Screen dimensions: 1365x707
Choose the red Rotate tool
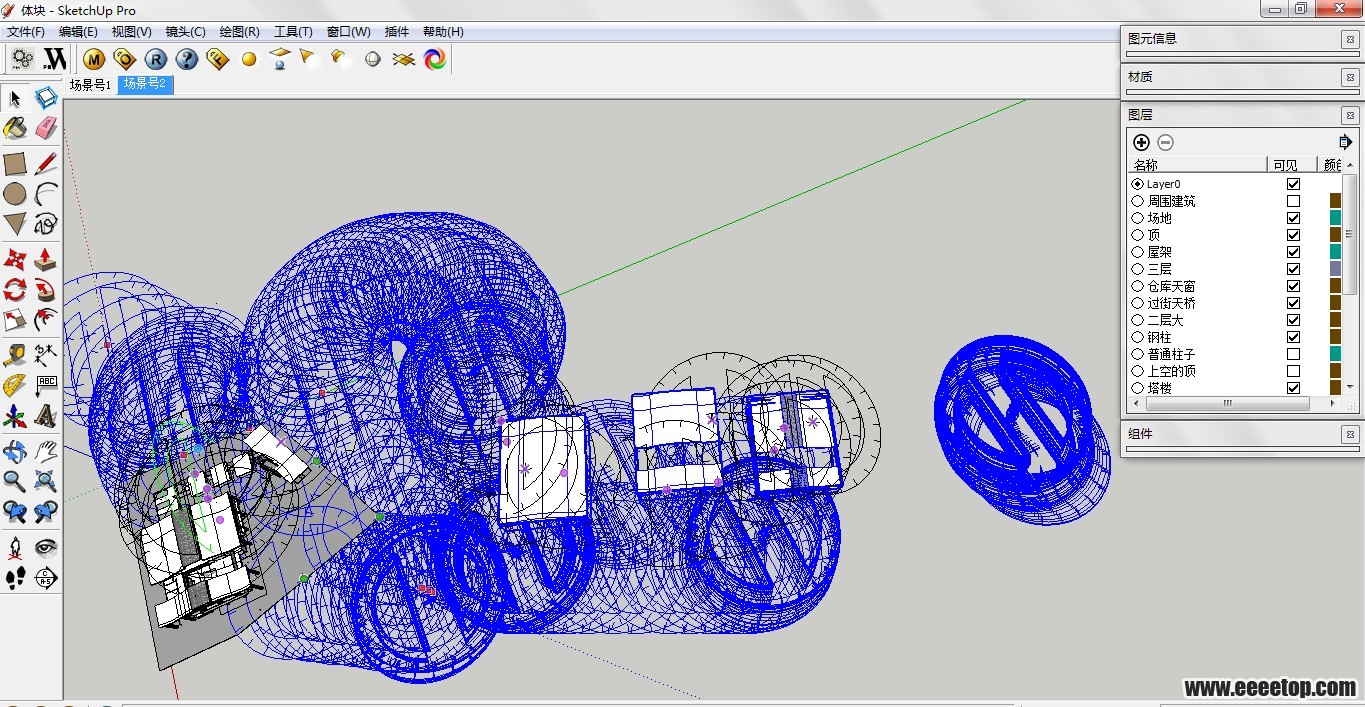[15, 290]
